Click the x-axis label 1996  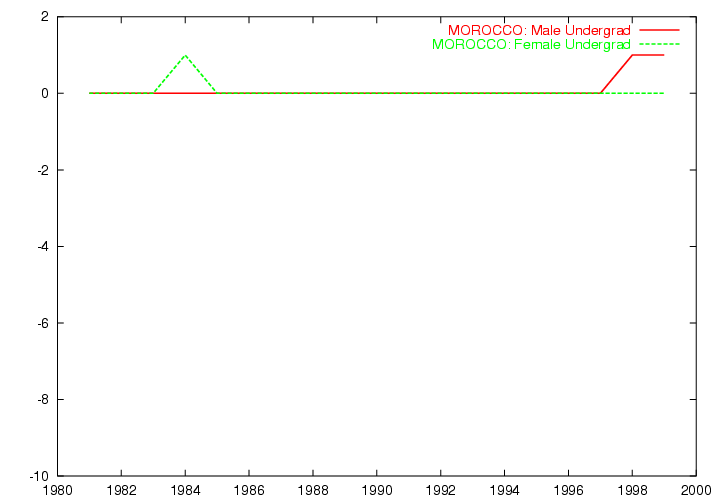pyautogui.click(x=568, y=490)
